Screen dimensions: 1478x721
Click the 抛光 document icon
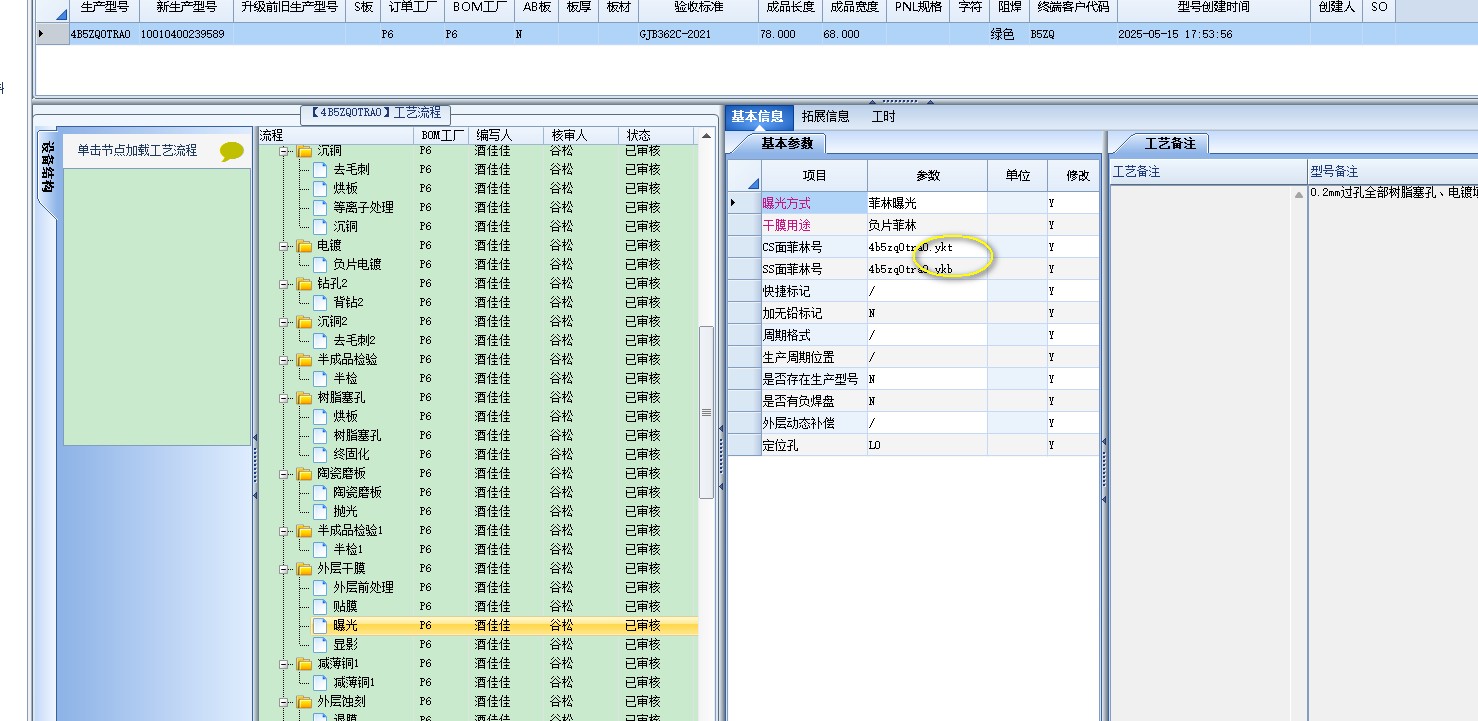point(320,512)
